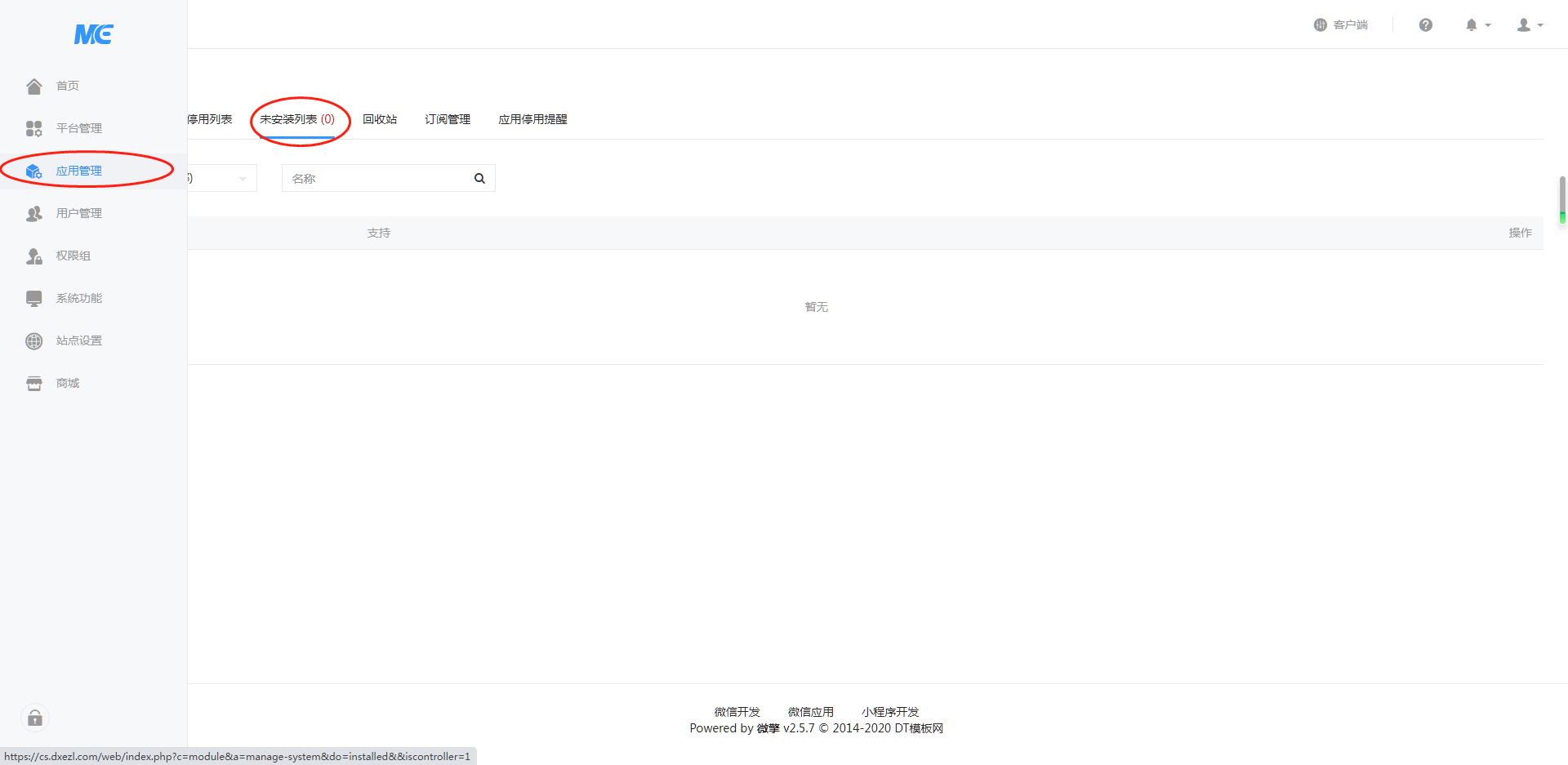Click the 客户端 globe icon in header
The height and width of the screenshot is (765, 1568).
point(1320,24)
